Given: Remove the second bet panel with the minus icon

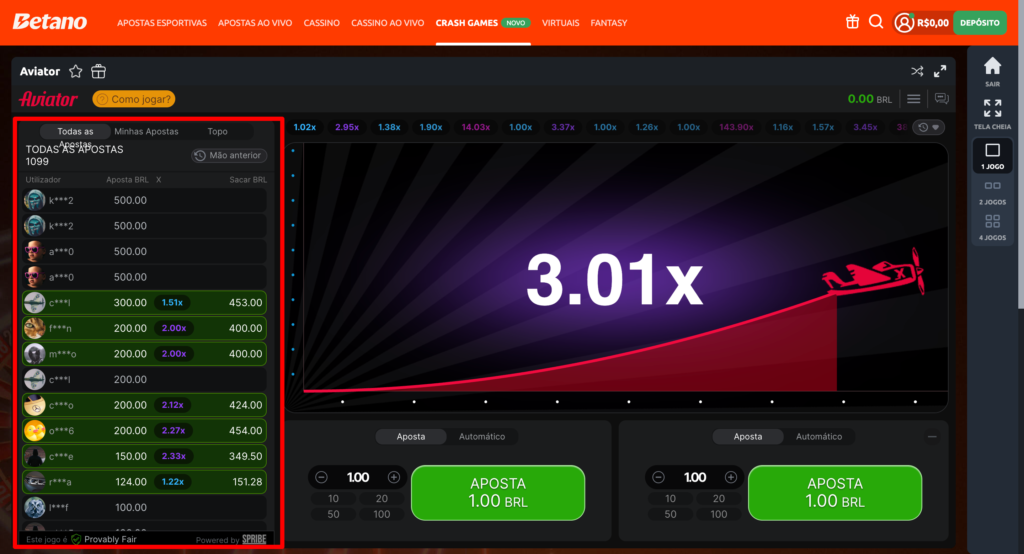Looking at the screenshot, I should (x=932, y=436).
